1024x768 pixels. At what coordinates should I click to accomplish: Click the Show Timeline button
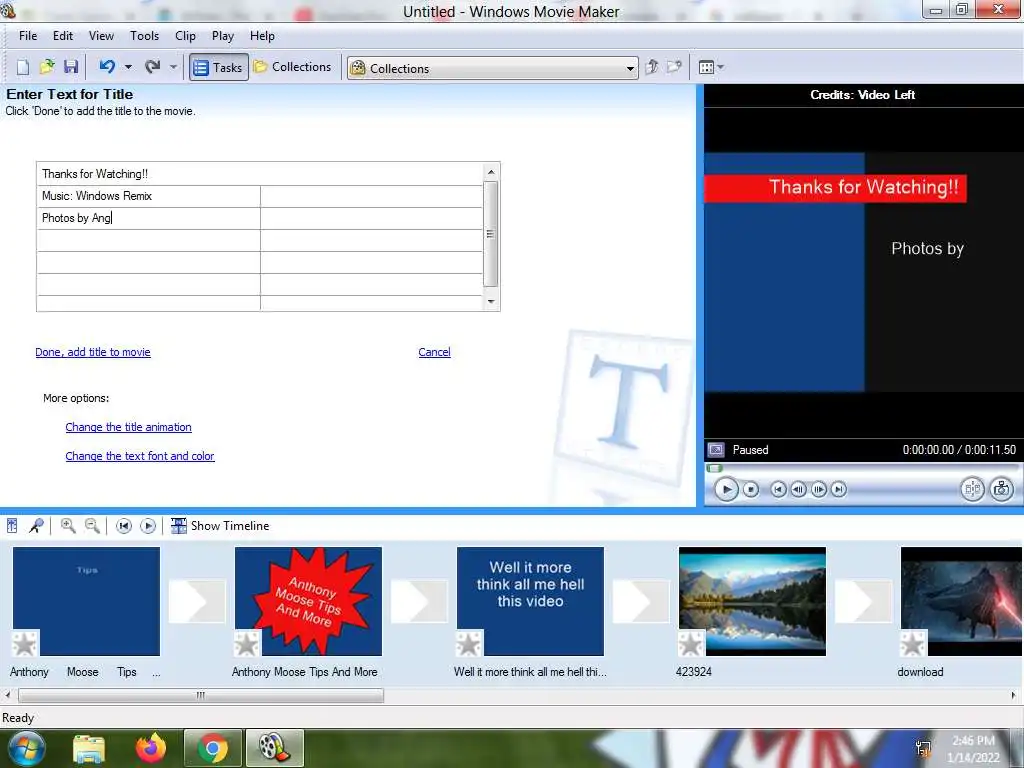point(220,526)
